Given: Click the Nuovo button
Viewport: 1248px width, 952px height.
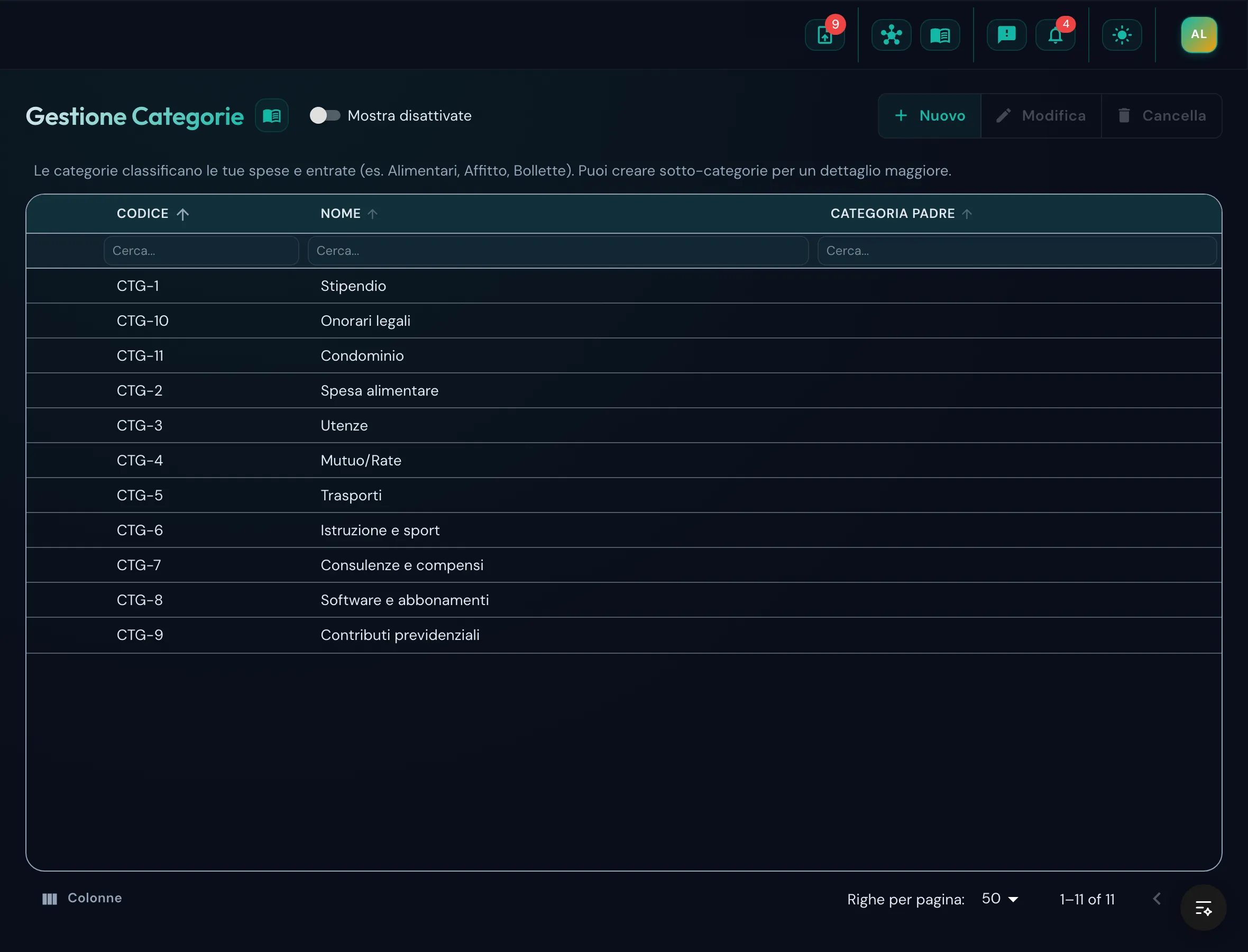Looking at the screenshot, I should 930,116.
